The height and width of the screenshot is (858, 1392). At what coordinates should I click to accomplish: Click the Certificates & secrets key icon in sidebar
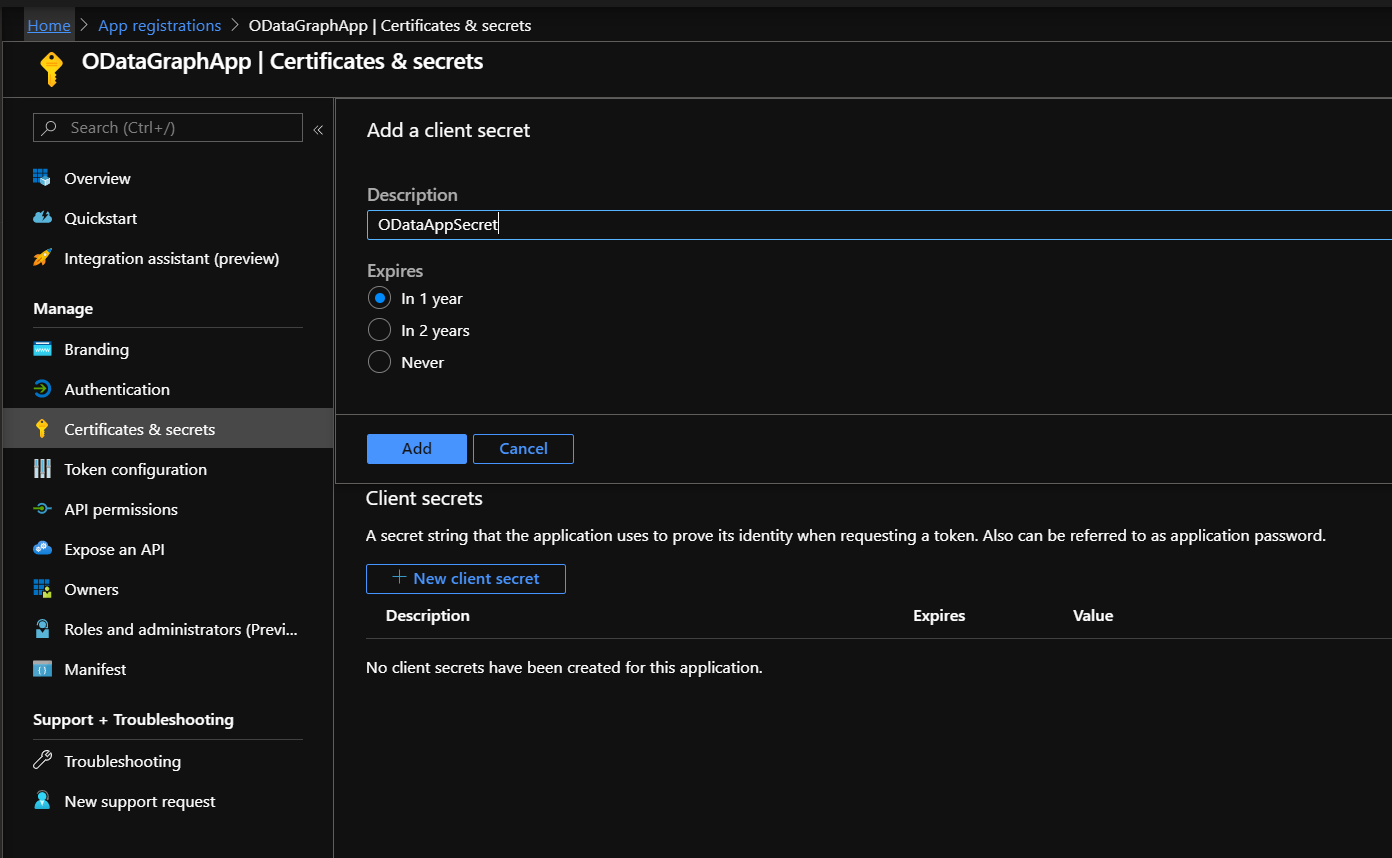click(x=42, y=429)
